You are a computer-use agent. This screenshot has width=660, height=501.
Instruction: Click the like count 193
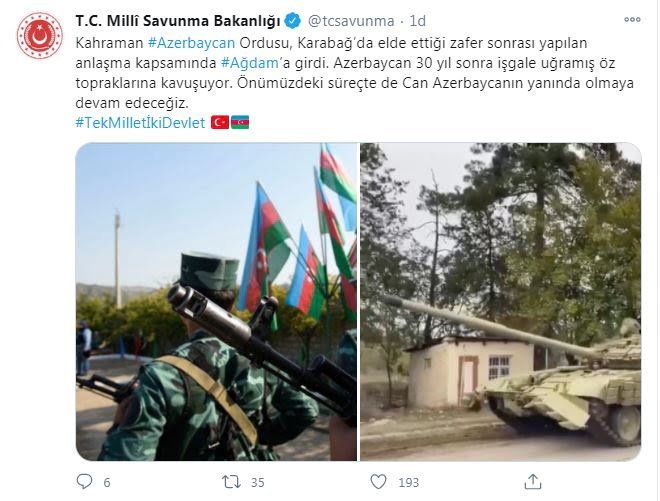[x=408, y=482]
